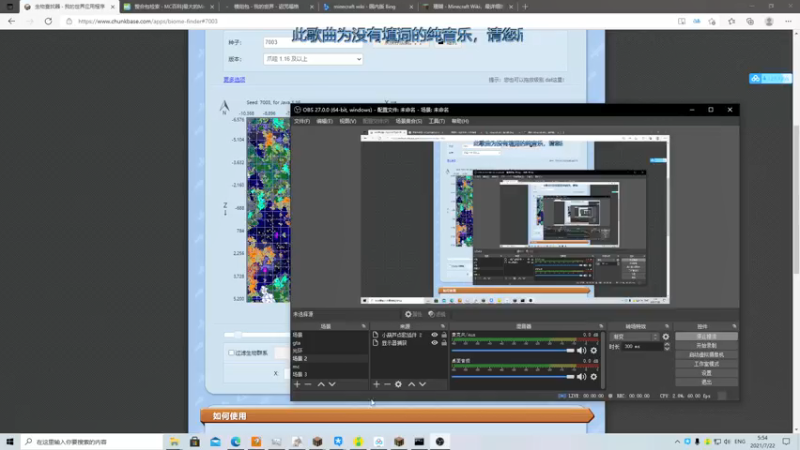This screenshot has height=450, width=800.
Task: Undock the audio mixer panel via its icon
Action: [601, 326]
